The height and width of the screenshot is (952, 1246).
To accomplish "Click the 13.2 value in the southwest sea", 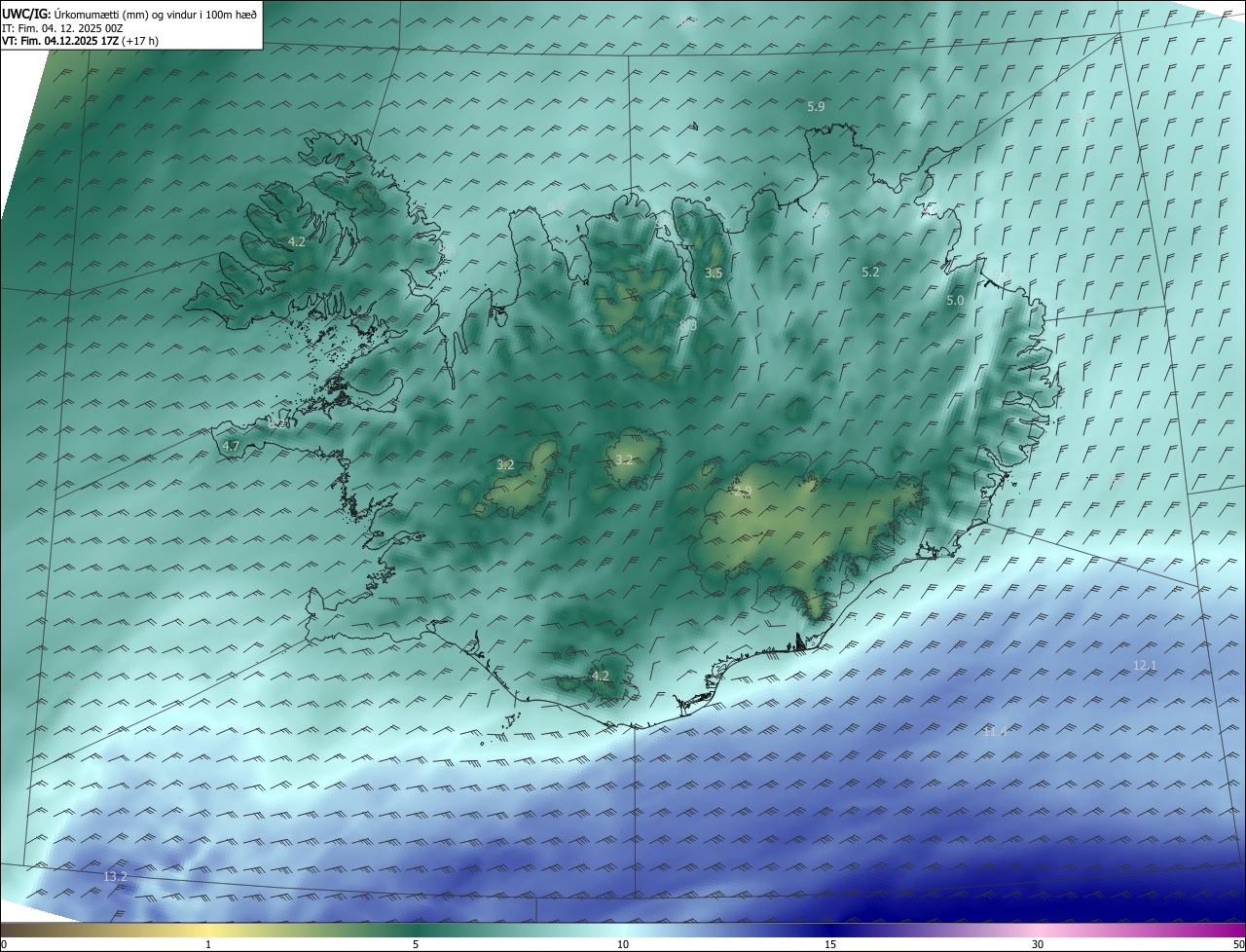I will pos(115,876).
